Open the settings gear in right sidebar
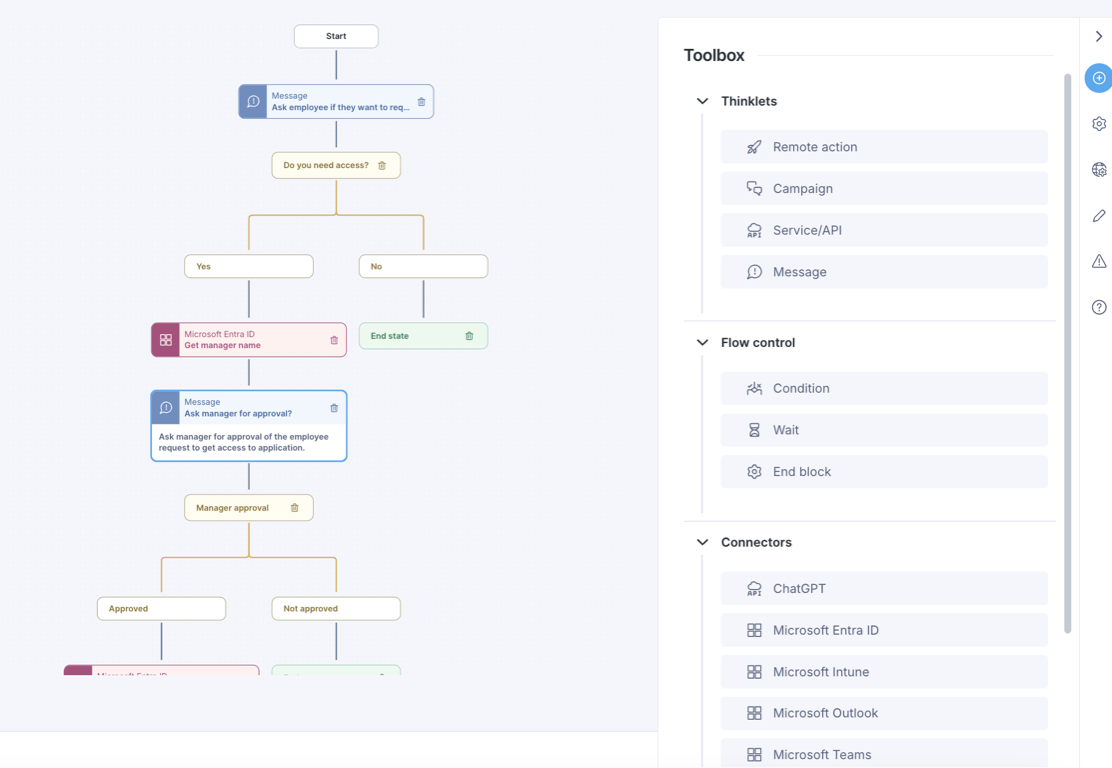This screenshot has height=768, width=1112. click(x=1099, y=124)
